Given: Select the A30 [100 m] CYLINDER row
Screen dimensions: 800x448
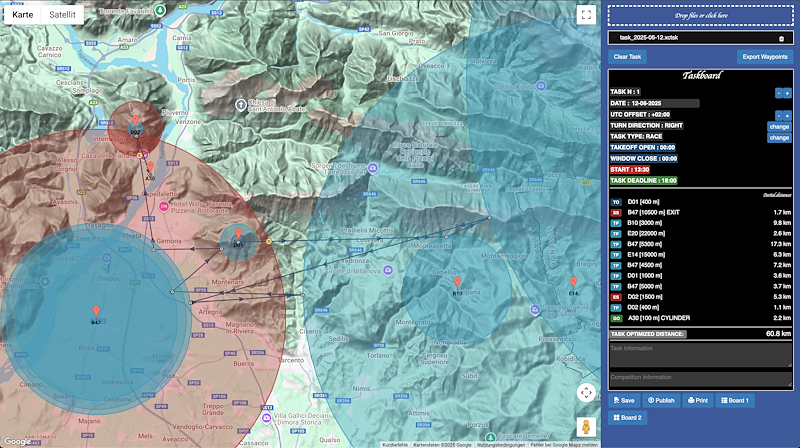Looking at the screenshot, I should [x=701, y=318].
